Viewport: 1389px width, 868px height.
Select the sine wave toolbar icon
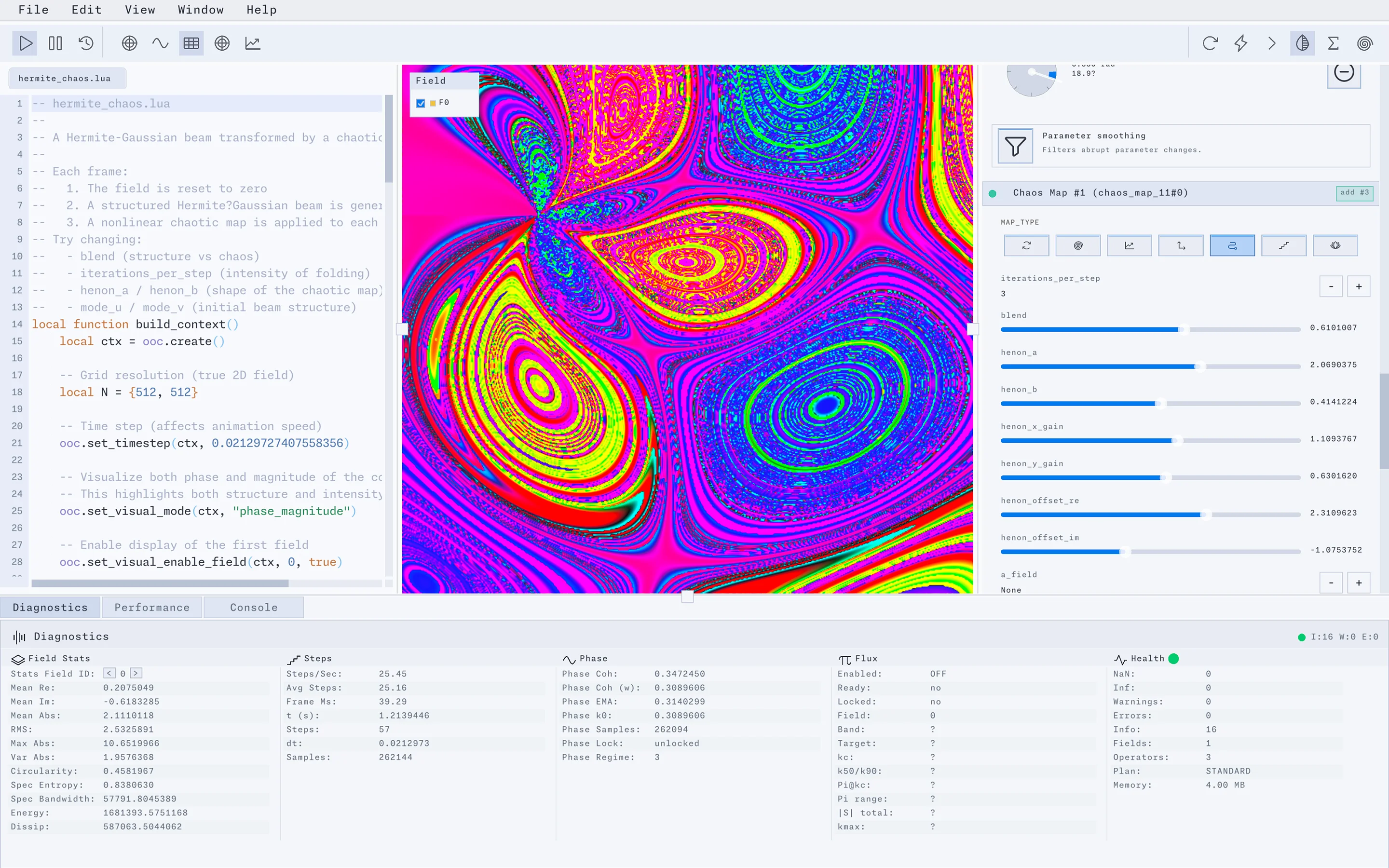pos(160,43)
